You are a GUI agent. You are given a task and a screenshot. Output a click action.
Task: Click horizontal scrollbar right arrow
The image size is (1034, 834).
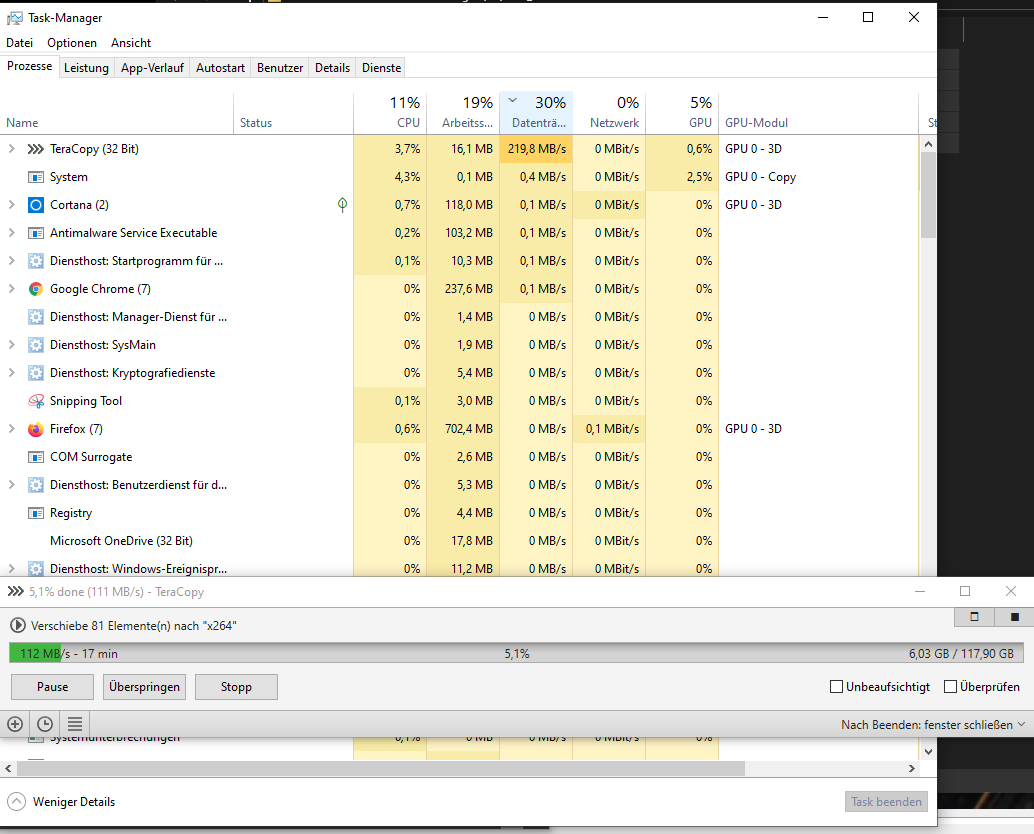pyautogui.click(x=912, y=769)
